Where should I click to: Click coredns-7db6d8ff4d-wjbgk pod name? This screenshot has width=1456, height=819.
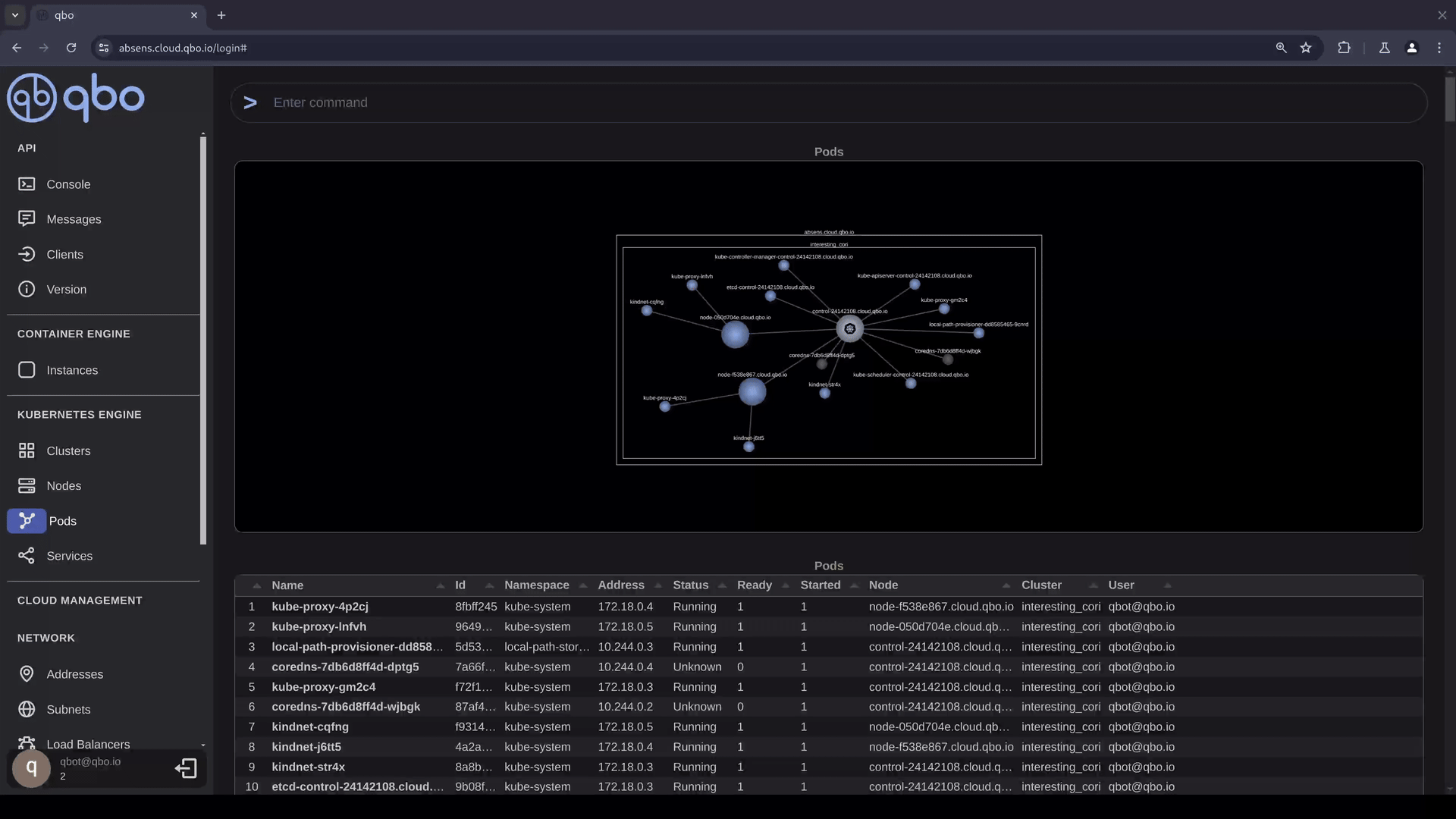point(346,707)
